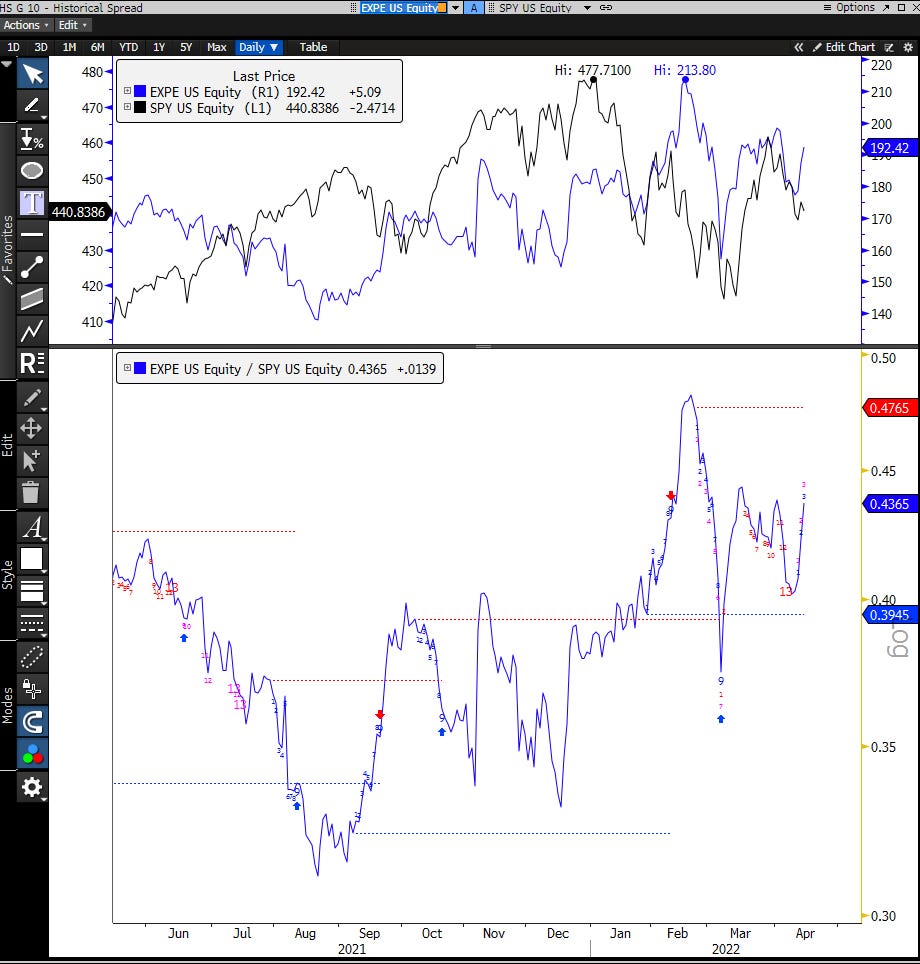
Task: Click the edit annotation pencil icon
Action: pos(32,397)
